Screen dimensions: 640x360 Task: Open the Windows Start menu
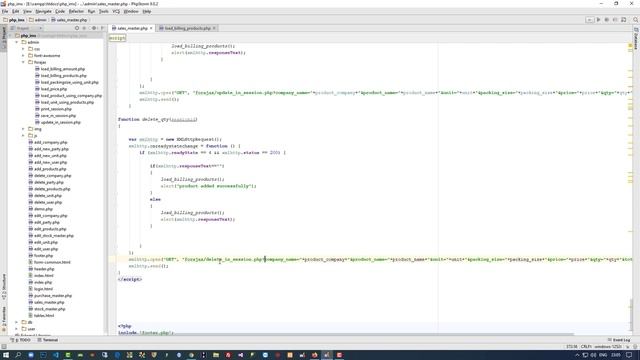point(6,355)
